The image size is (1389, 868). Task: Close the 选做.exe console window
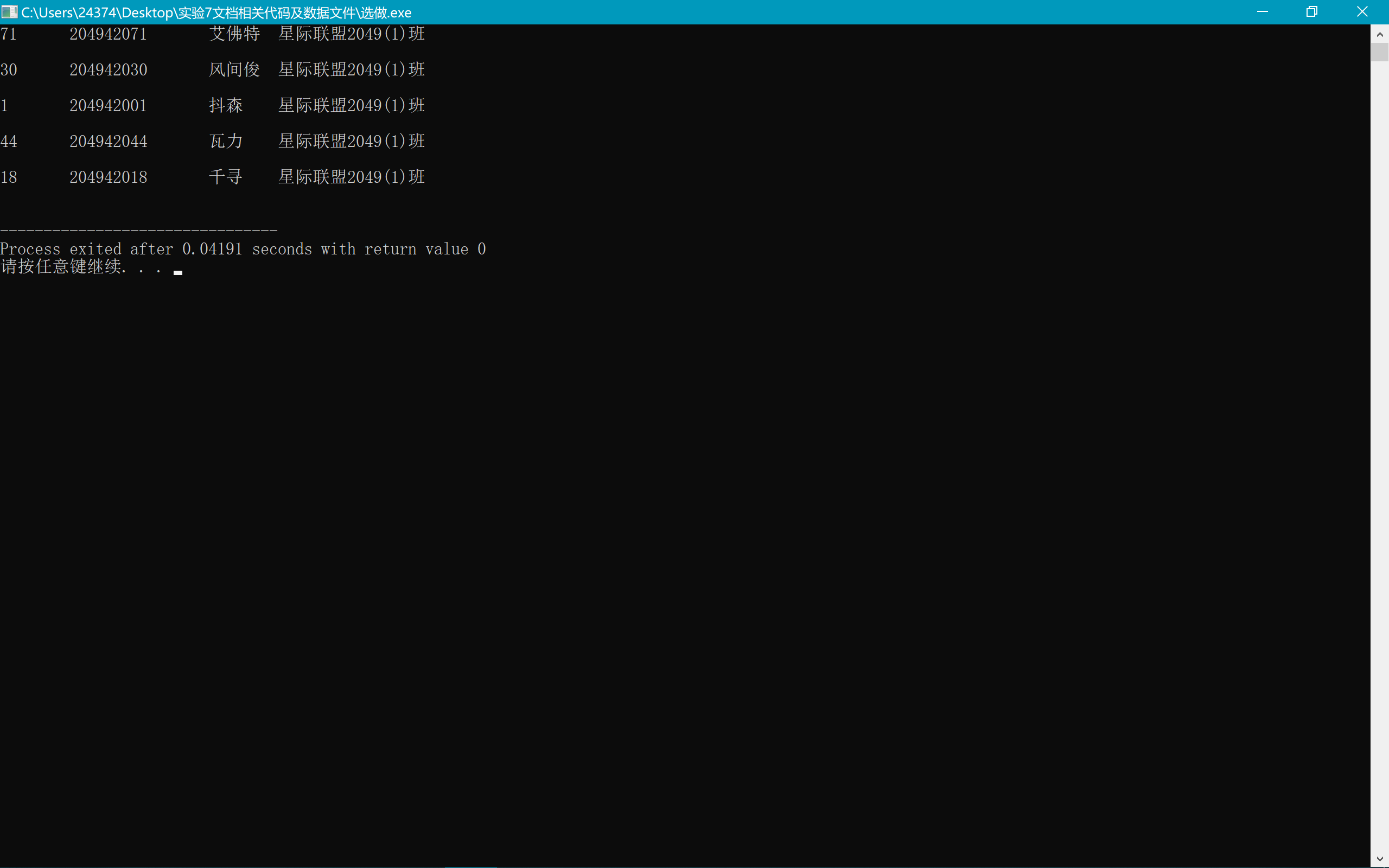[1362, 11]
